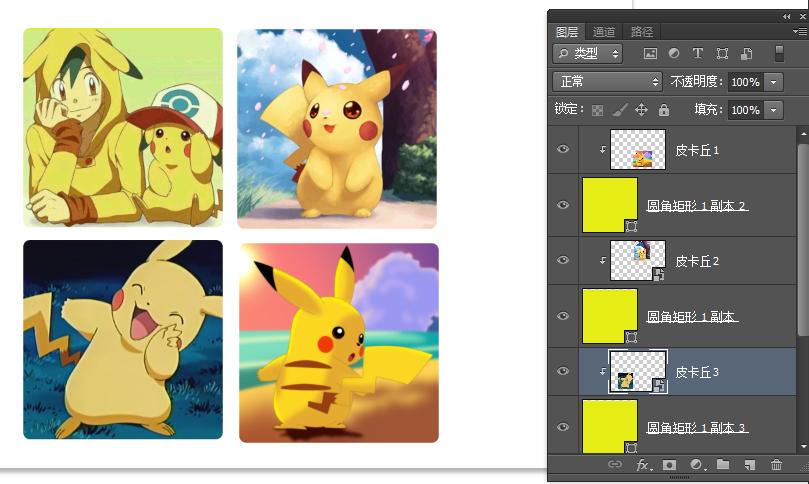This screenshot has width=809, height=484.
Task: Open the 正常 blend mode dropdown
Action: (x=607, y=82)
